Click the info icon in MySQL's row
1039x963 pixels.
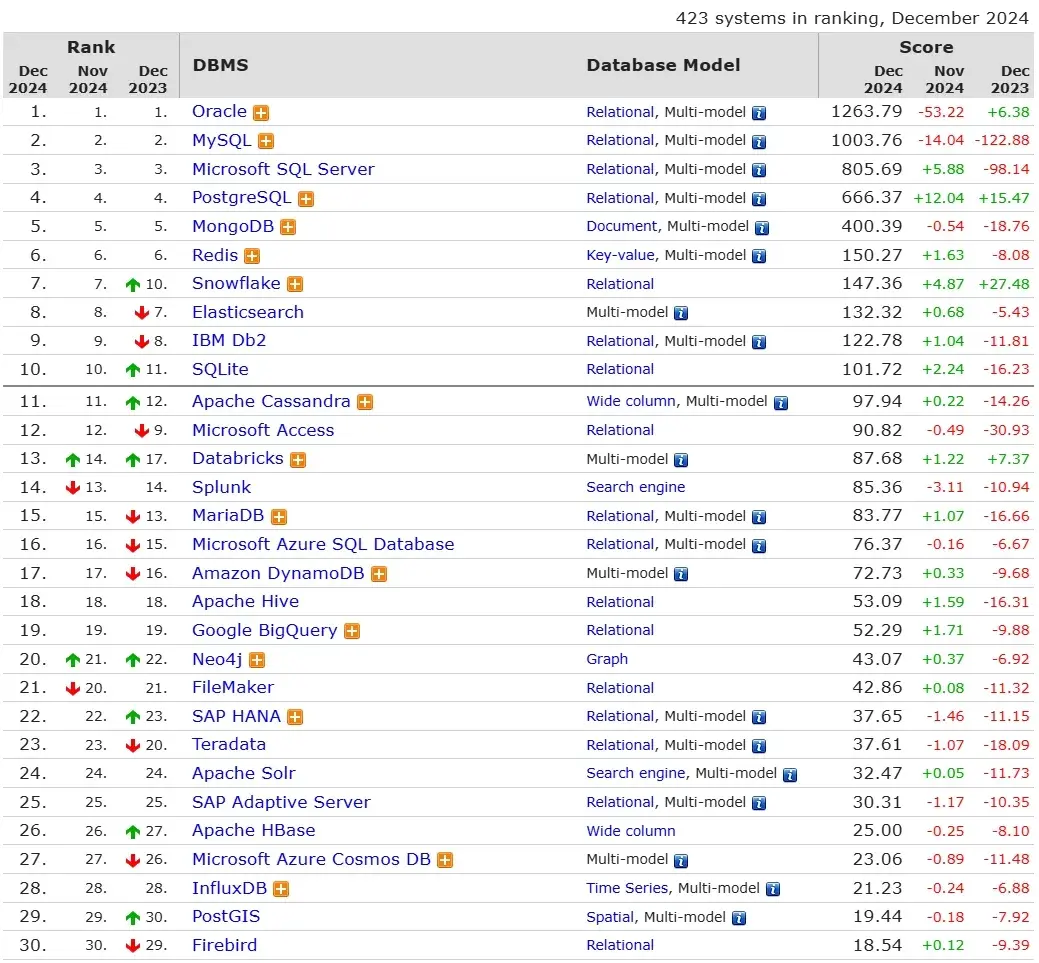pos(759,142)
